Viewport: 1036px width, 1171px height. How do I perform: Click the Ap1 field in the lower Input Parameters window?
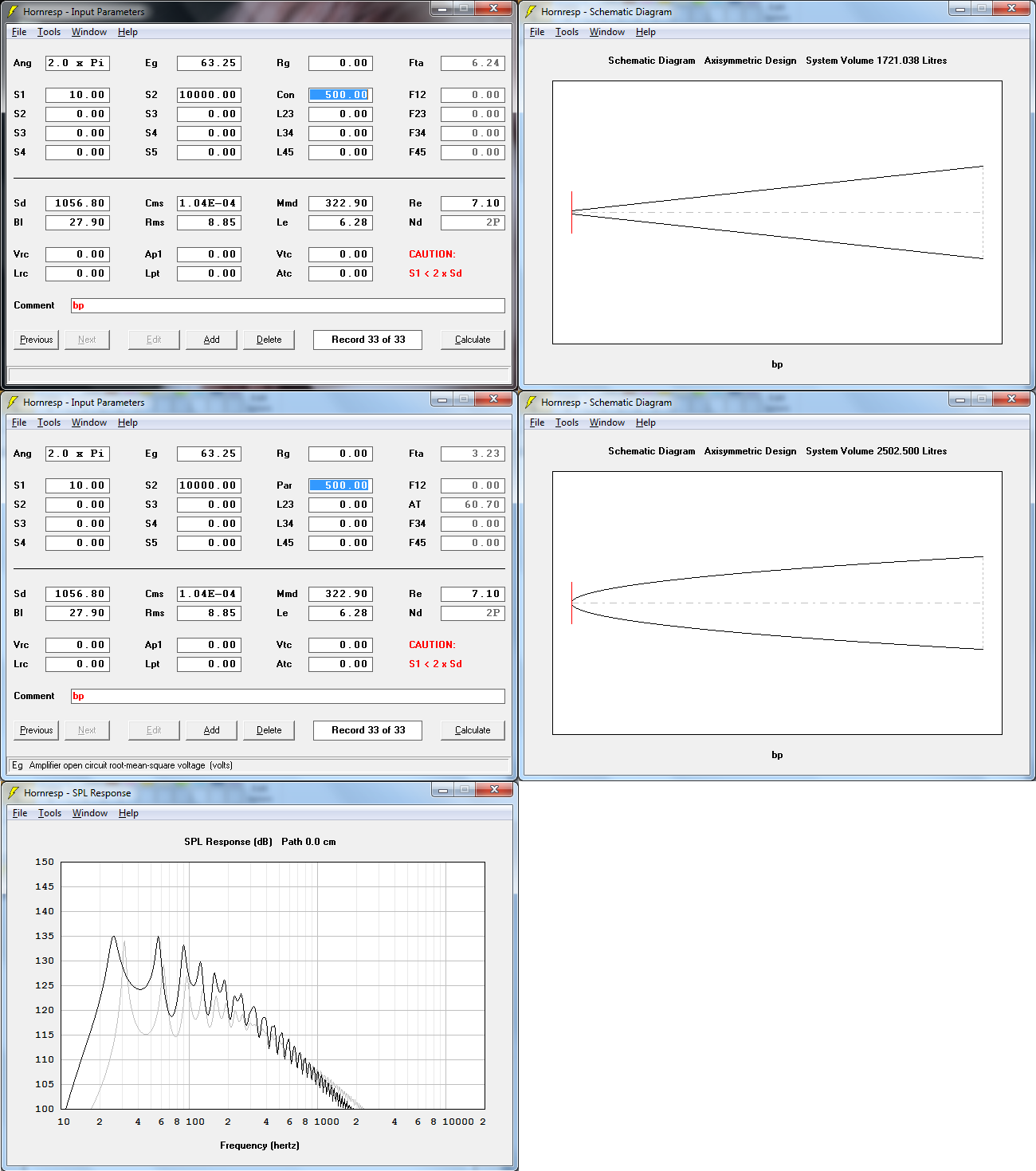(x=209, y=645)
